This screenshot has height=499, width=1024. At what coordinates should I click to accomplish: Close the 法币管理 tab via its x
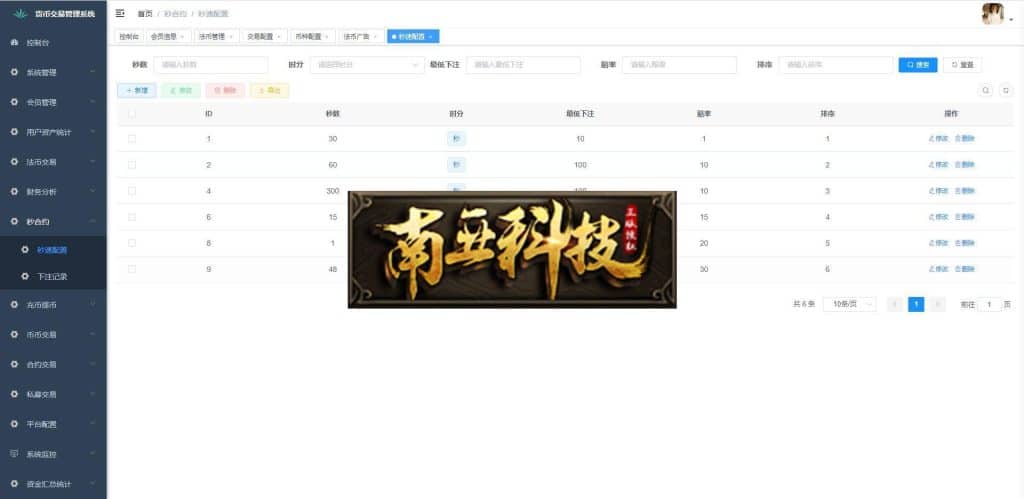pyautogui.click(x=231, y=37)
